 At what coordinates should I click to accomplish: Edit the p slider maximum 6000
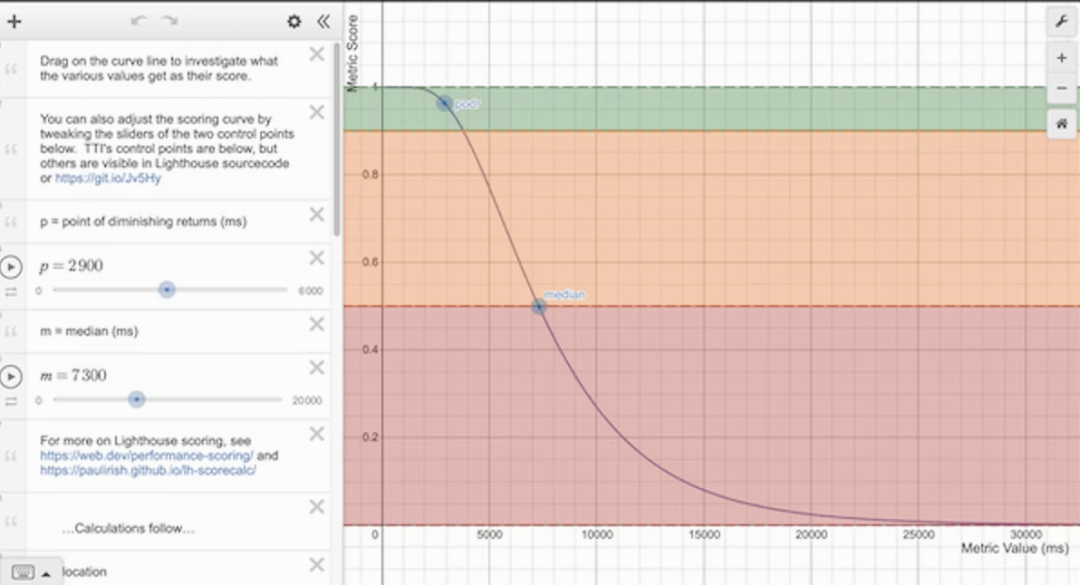tap(311, 291)
